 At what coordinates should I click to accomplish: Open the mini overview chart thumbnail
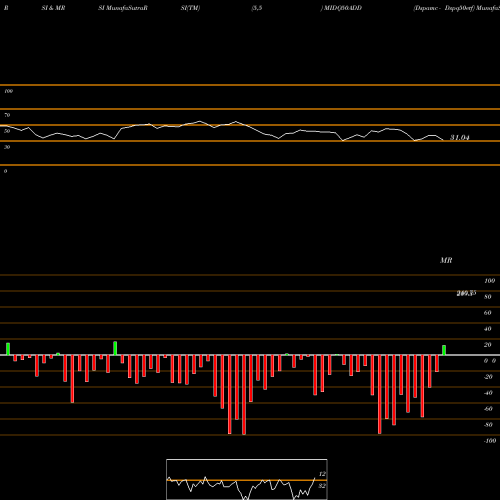coord(247,479)
